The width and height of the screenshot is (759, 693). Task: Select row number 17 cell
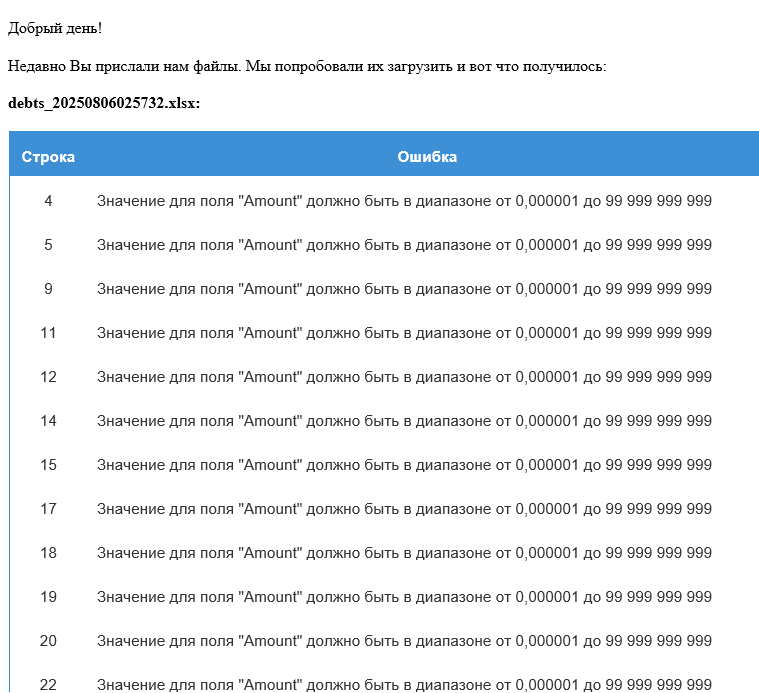point(48,509)
